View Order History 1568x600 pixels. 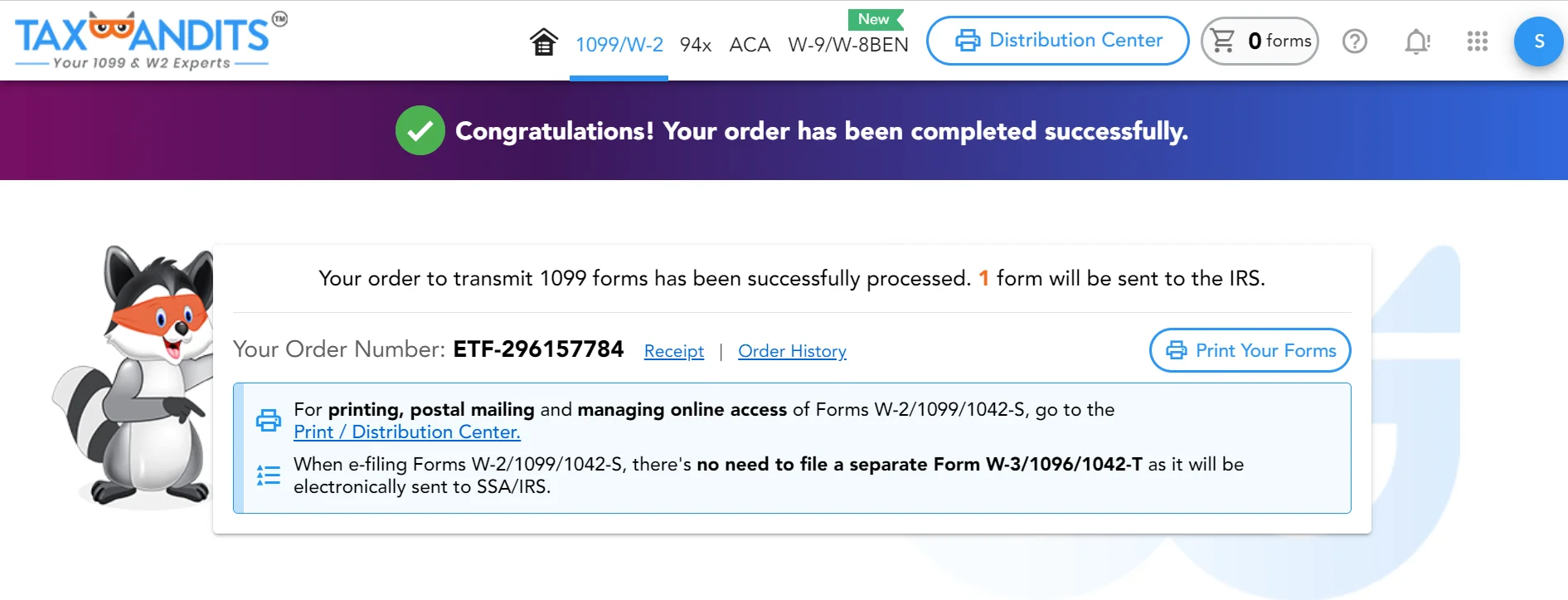click(792, 351)
